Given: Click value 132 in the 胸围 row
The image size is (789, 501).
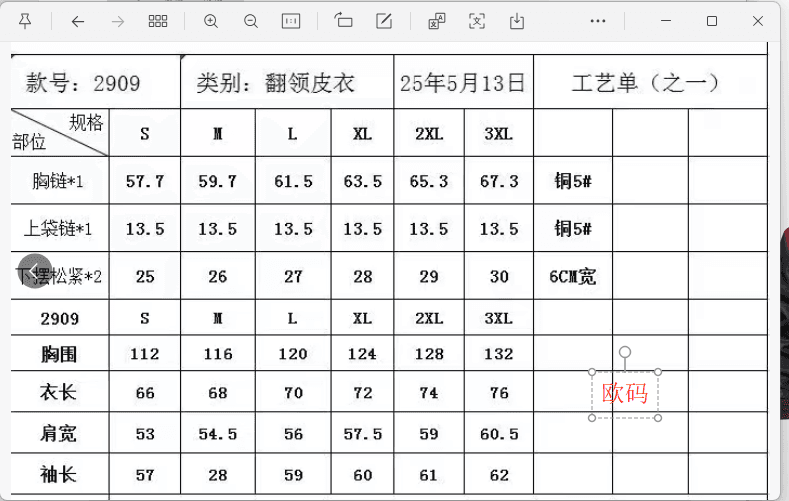Looking at the screenshot, I should (x=499, y=354).
